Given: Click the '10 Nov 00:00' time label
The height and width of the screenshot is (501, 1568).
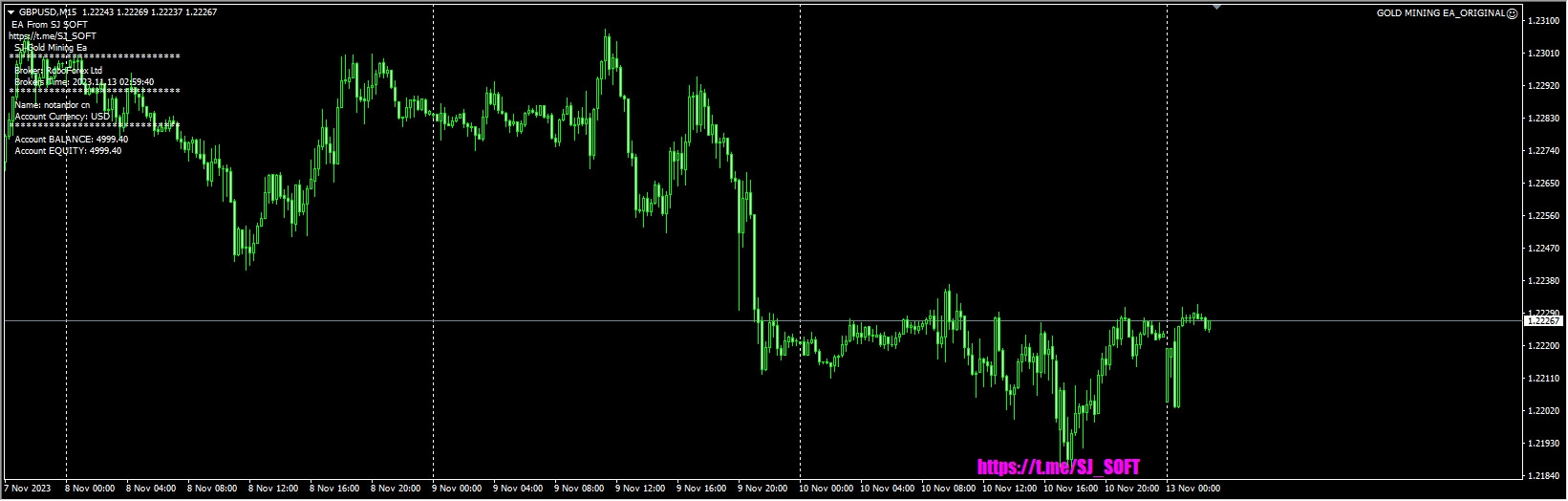Looking at the screenshot, I should pyautogui.click(x=827, y=489).
